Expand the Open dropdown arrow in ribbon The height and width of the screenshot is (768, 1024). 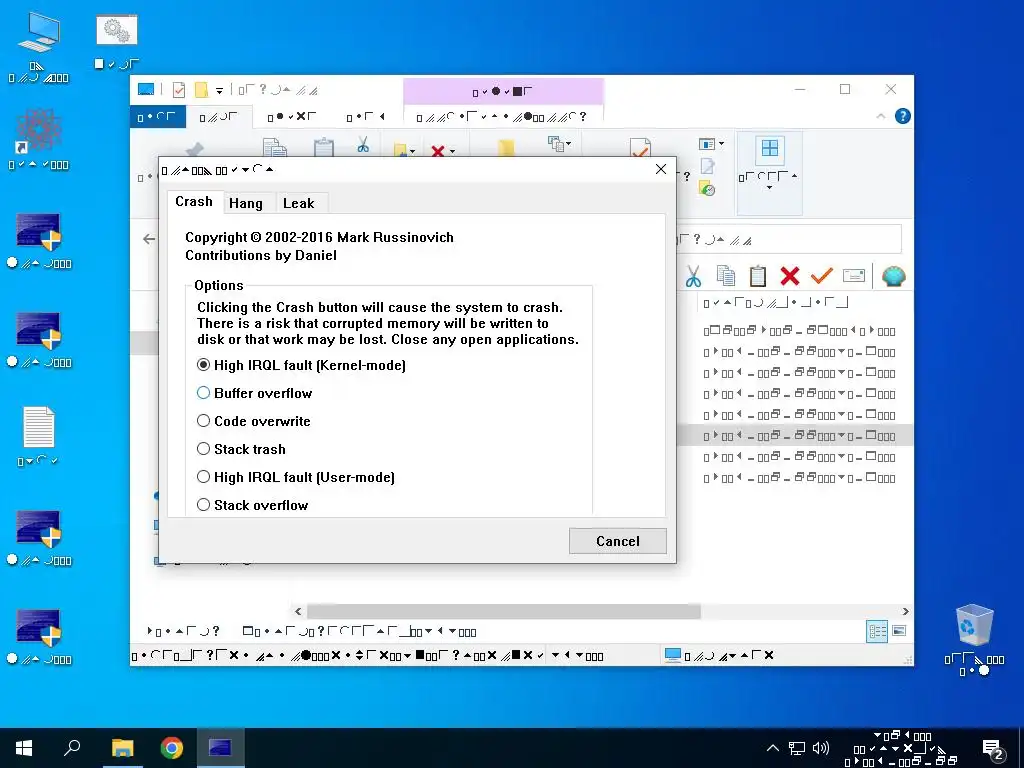coord(721,144)
